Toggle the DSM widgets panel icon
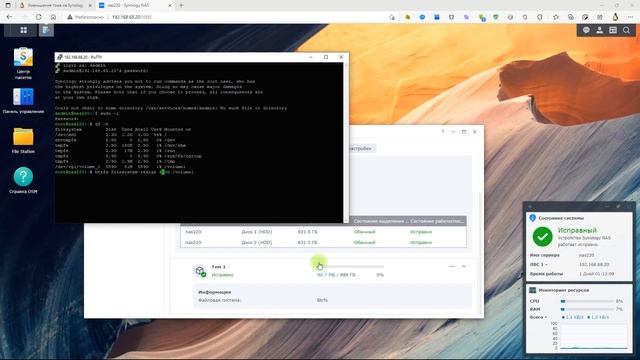Image resolution: width=640 pixels, height=360 pixels. point(613,30)
